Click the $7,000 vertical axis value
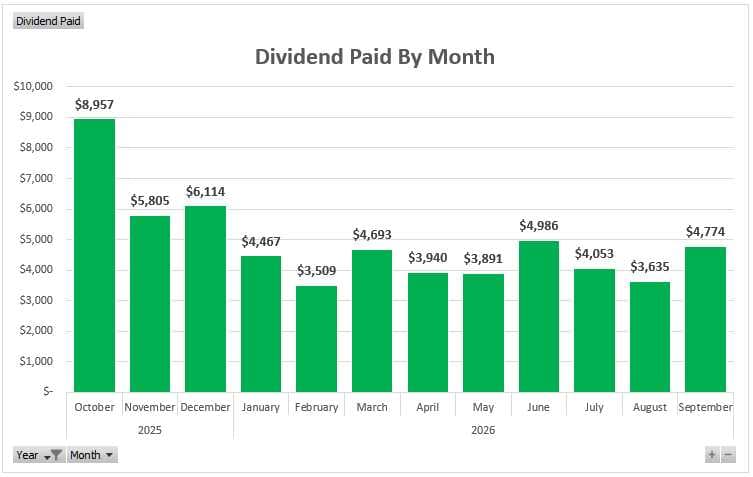Image resolution: width=753 pixels, height=477 pixels. (x=36, y=178)
